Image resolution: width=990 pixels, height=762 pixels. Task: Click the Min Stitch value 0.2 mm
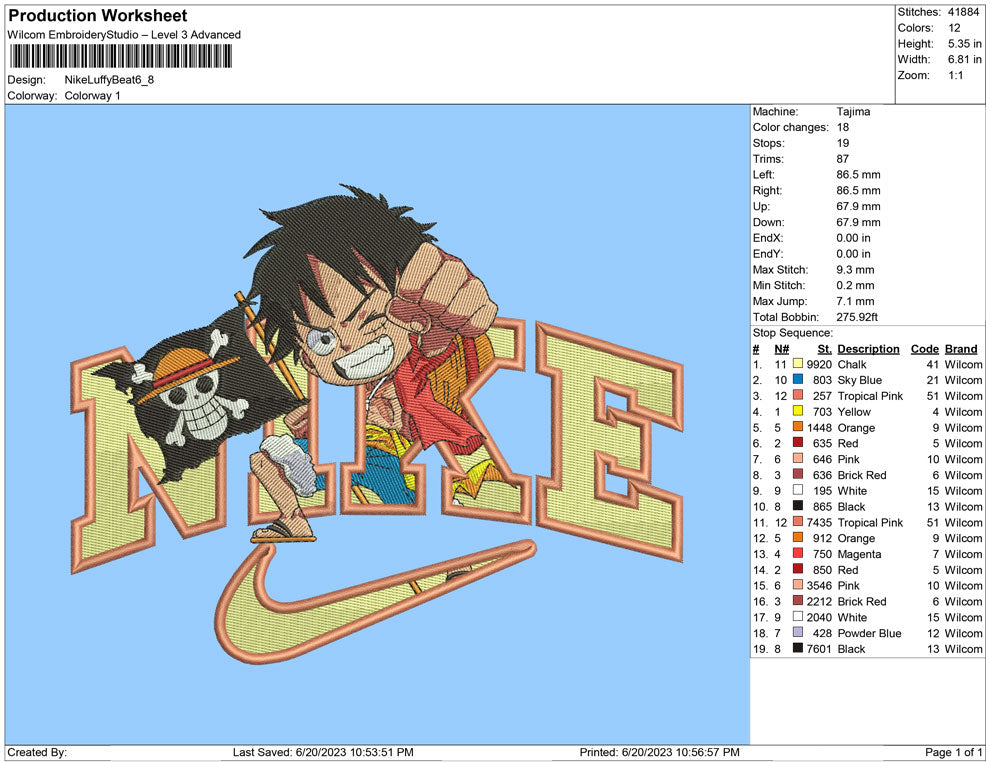point(856,285)
